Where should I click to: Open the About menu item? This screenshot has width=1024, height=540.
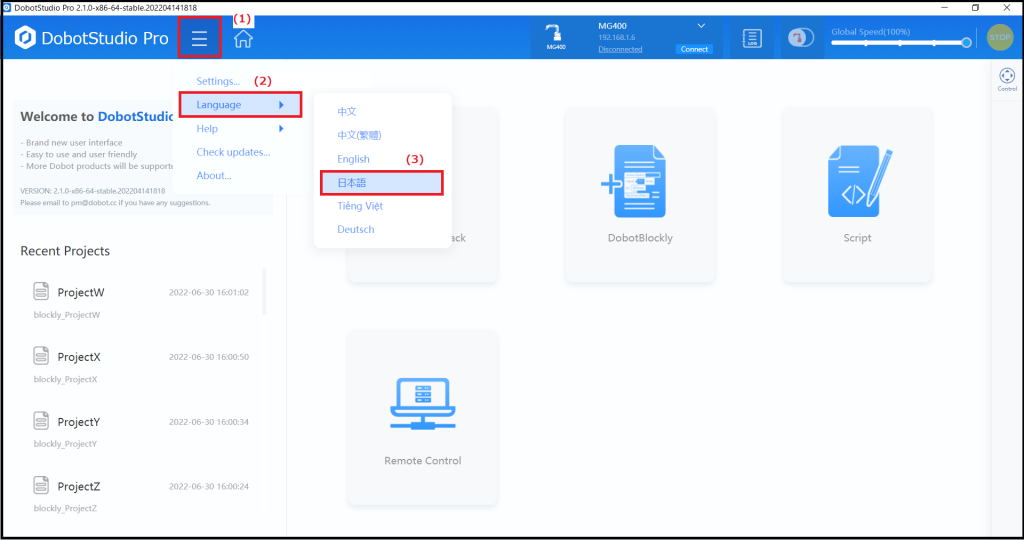point(214,176)
